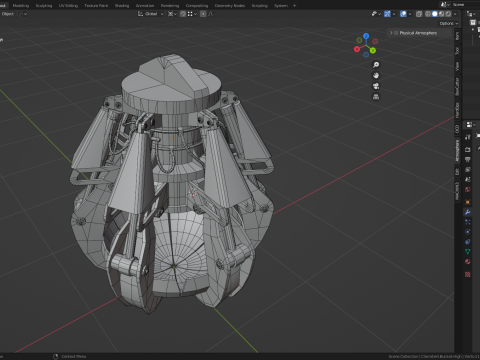Open proportional editing falloff dropdown
This screenshot has width=480, height=360.
pos(212,14)
